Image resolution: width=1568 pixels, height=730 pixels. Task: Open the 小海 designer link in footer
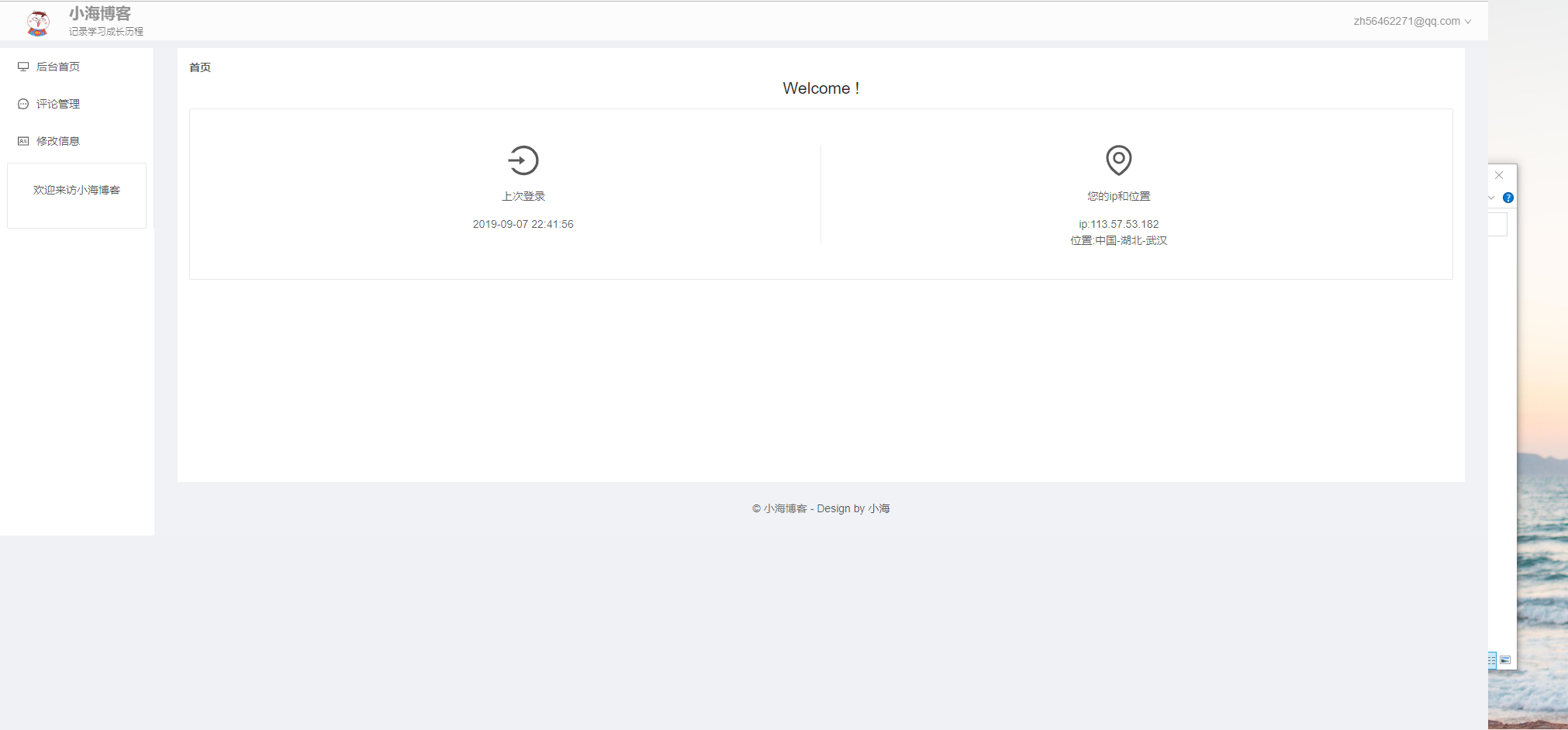click(879, 508)
